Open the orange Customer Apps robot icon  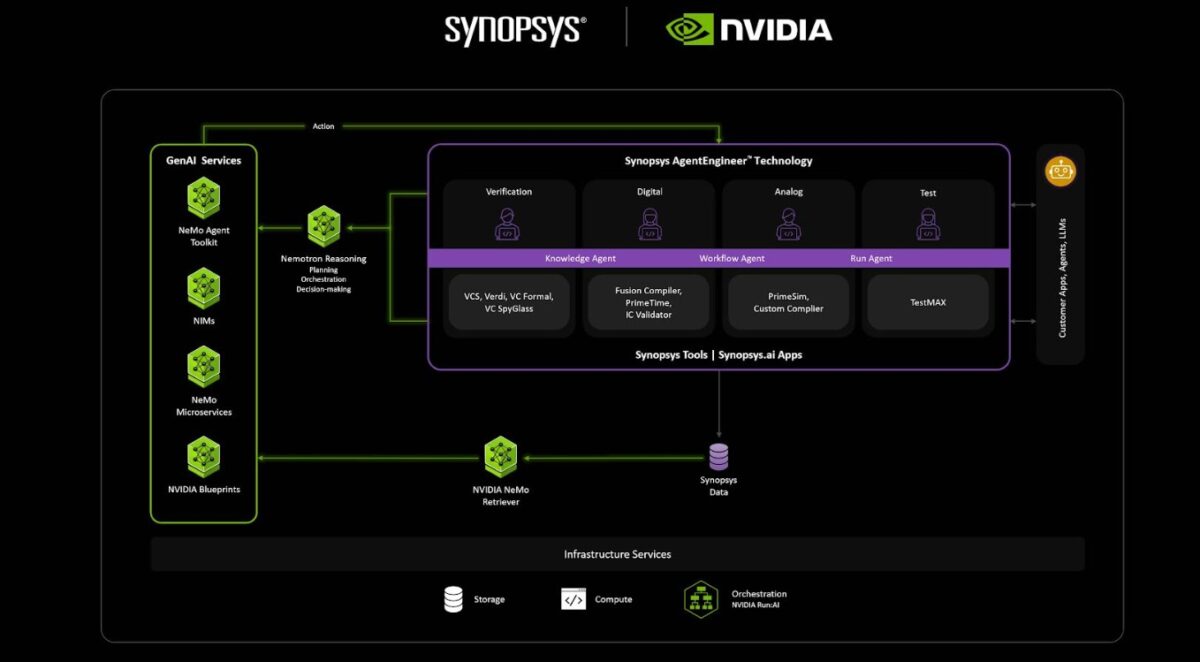1060,171
